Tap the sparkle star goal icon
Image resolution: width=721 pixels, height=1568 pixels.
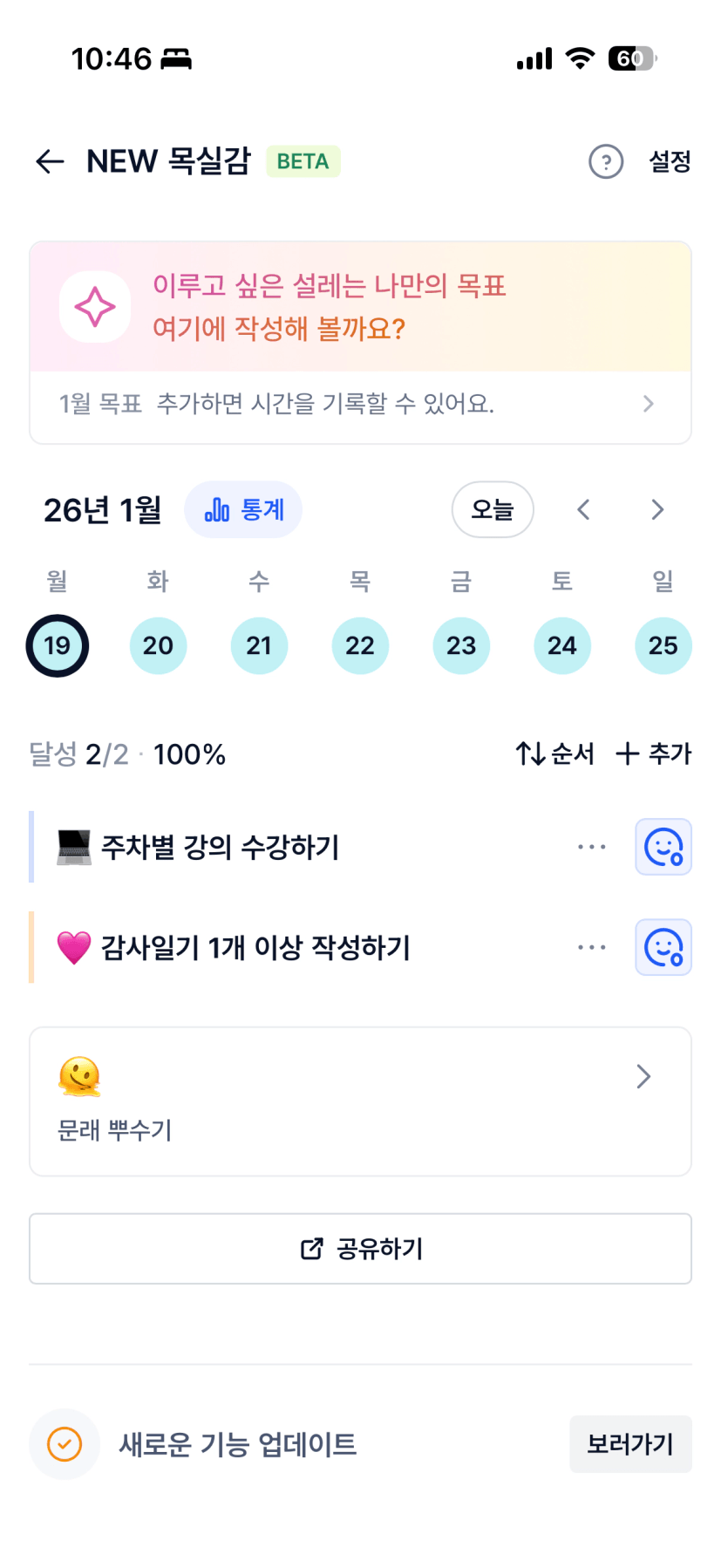coord(95,307)
